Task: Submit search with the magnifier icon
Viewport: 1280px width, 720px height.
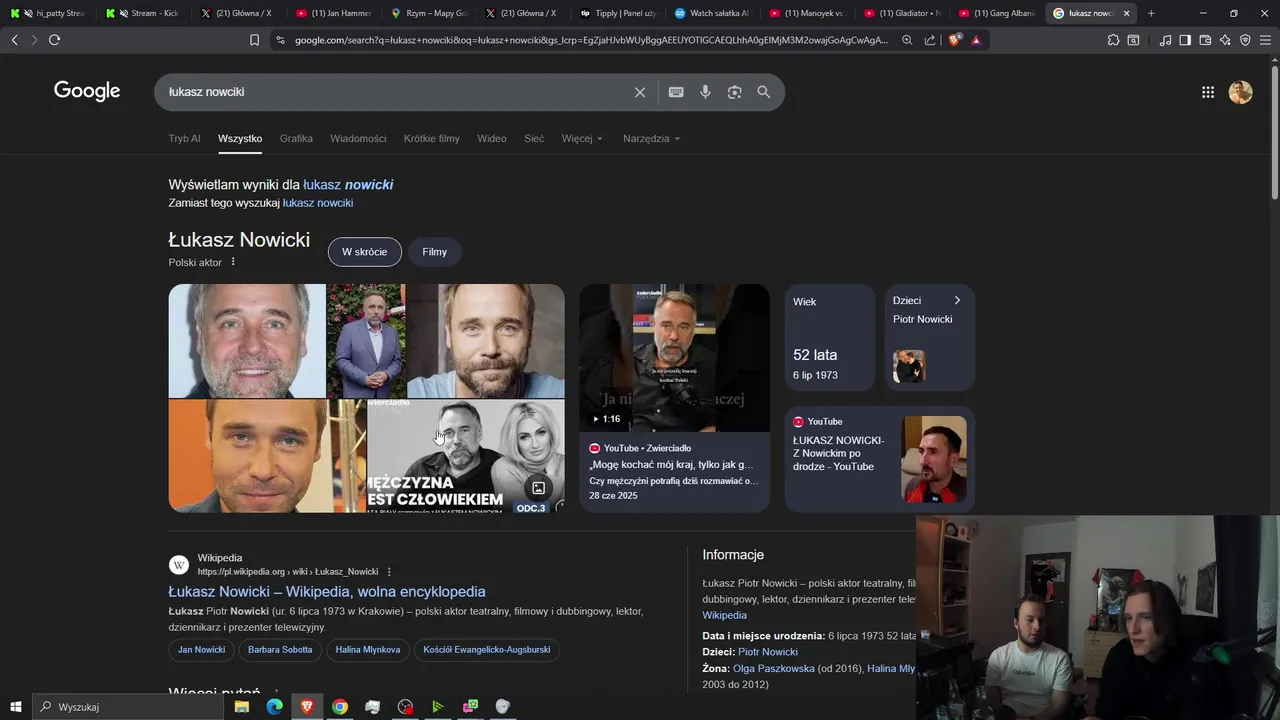Action: pyautogui.click(x=764, y=92)
